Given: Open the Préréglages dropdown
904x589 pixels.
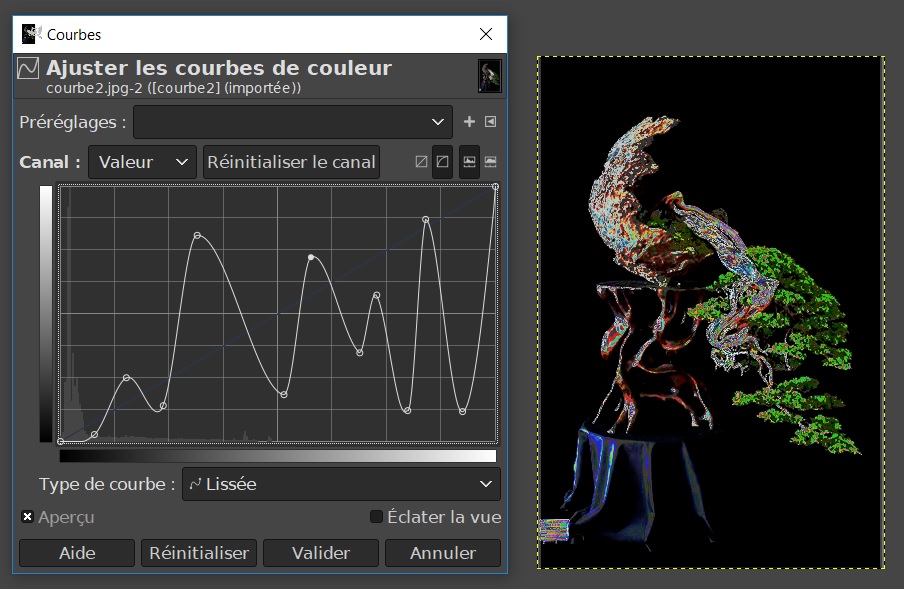Looking at the screenshot, I should click(293, 122).
